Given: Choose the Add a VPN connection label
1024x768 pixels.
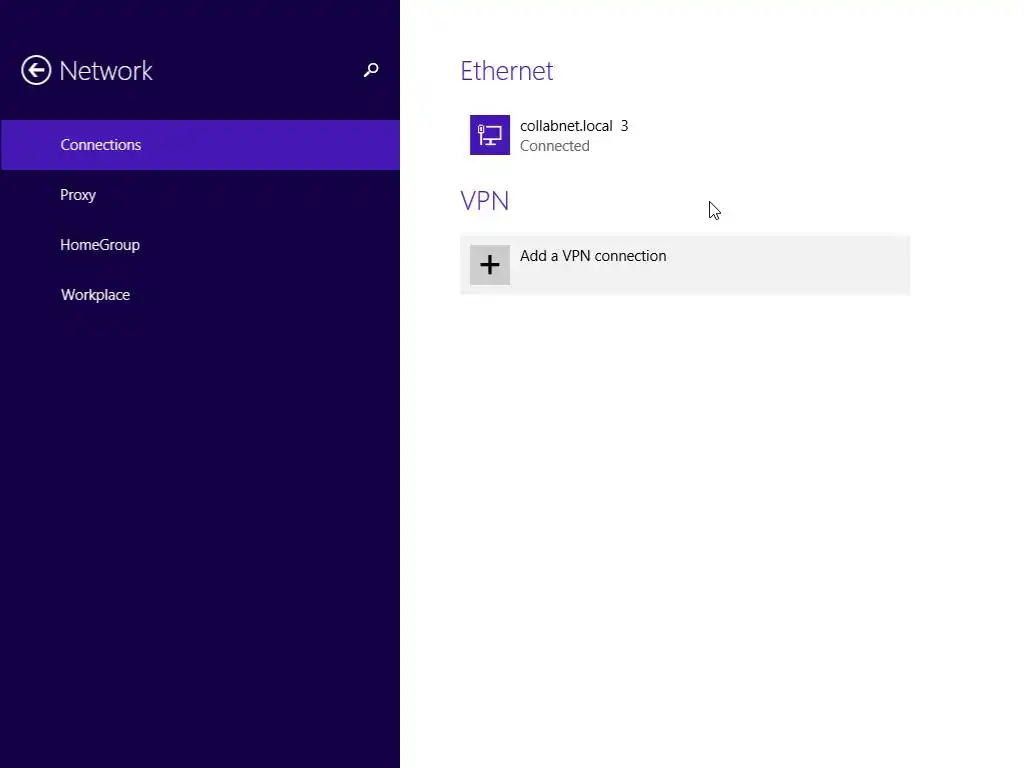Looking at the screenshot, I should [593, 255].
